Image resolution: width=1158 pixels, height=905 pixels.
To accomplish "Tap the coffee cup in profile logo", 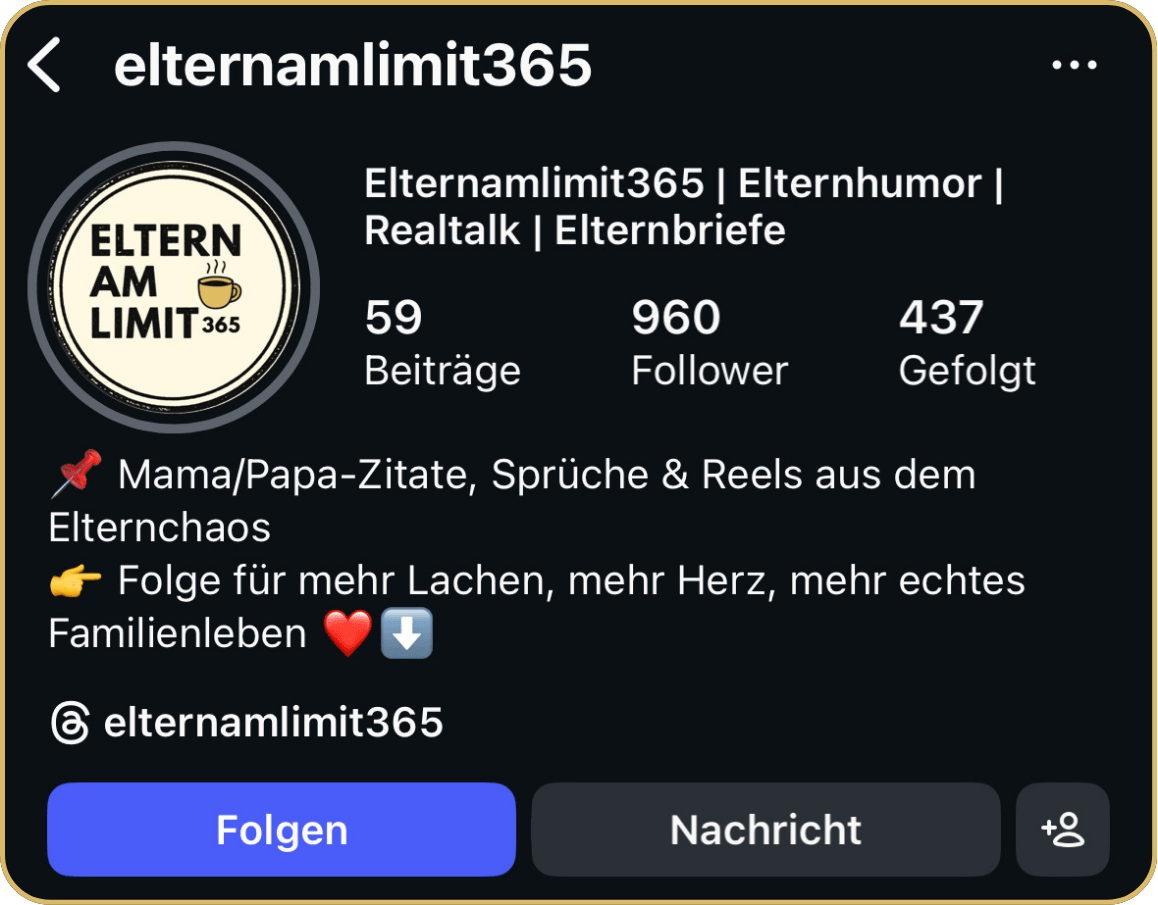I will pos(219,286).
